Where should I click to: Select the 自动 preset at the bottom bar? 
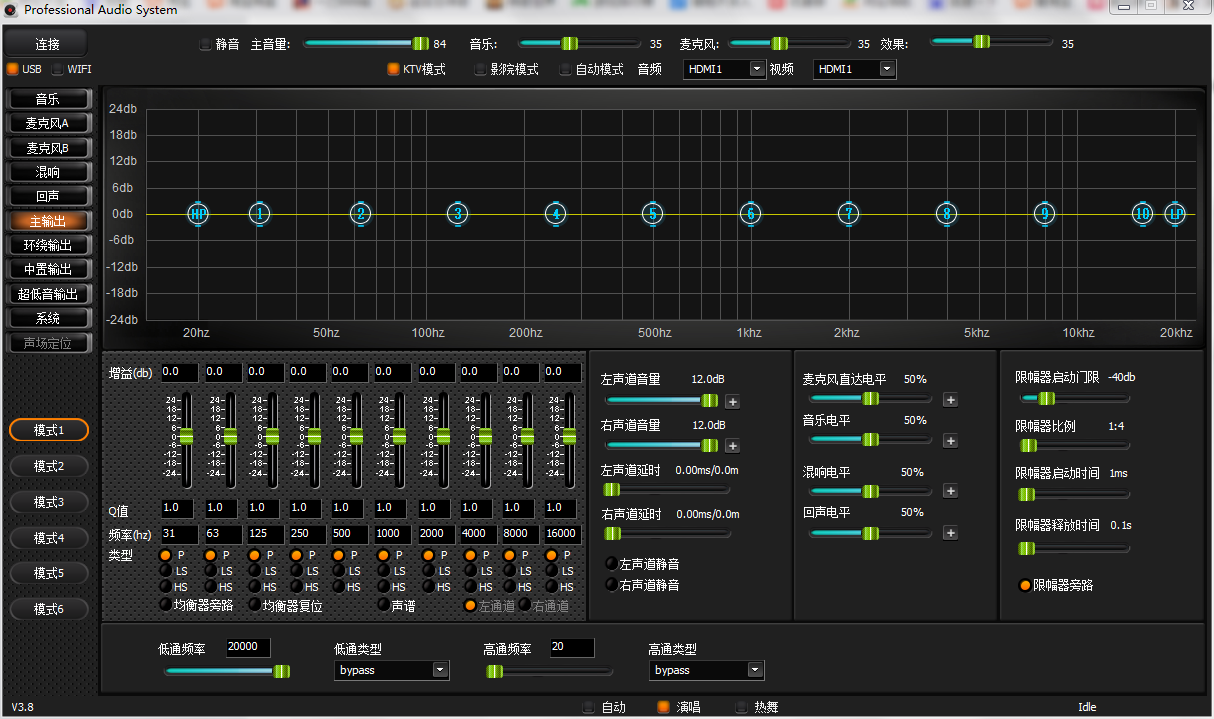(x=589, y=707)
